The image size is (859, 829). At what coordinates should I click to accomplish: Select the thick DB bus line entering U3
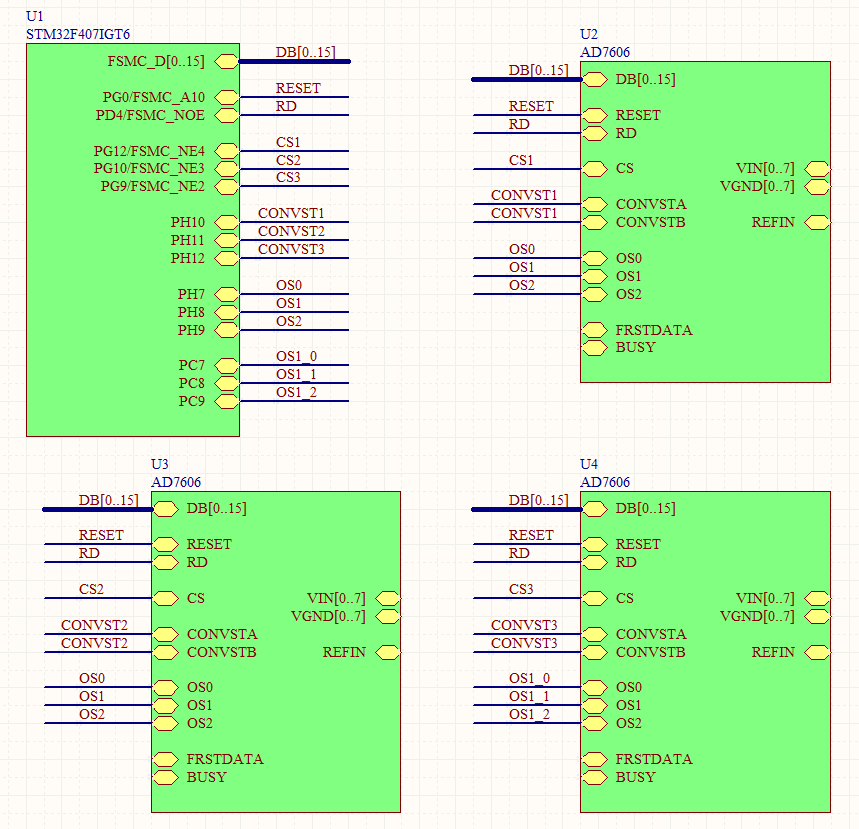tap(98, 510)
